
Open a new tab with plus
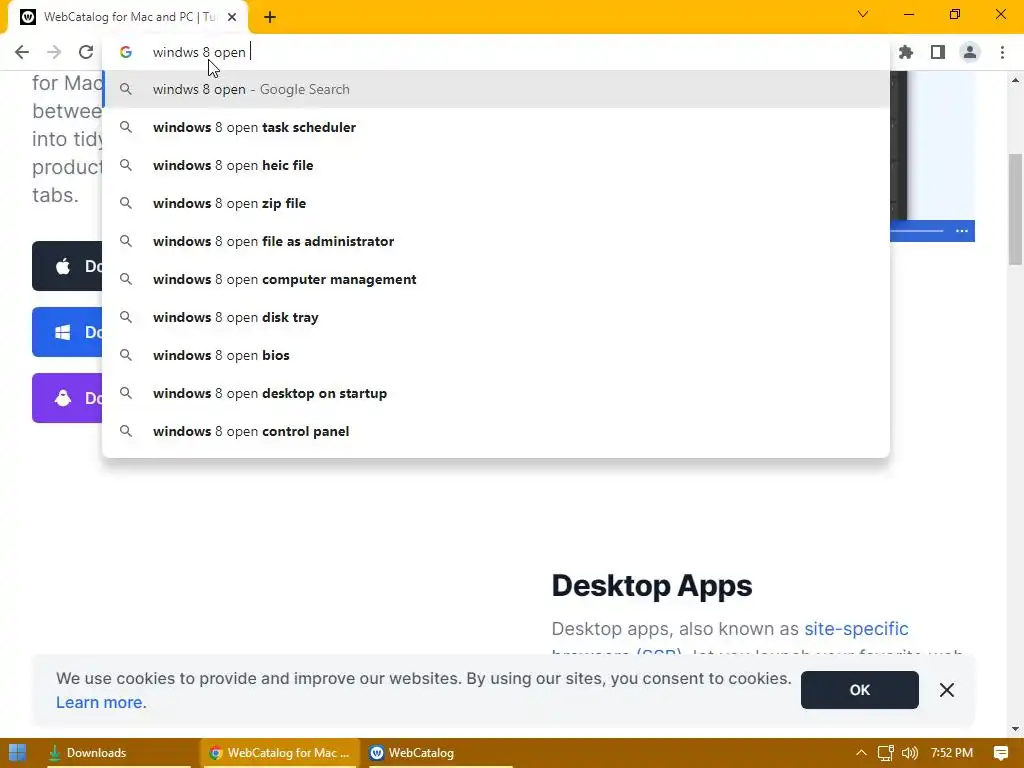(270, 17)
